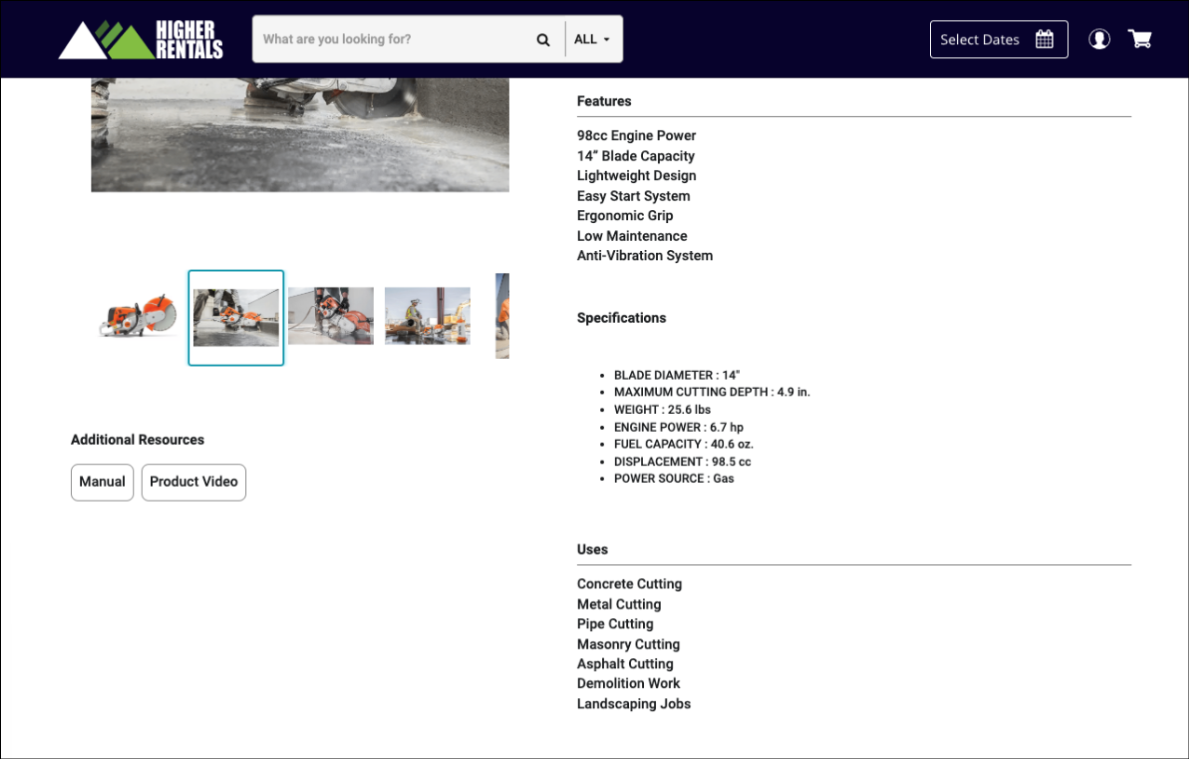Screen dimensions: 1189x759
Task: Click the magnifying glass search icon
Action: coord(543,40)
